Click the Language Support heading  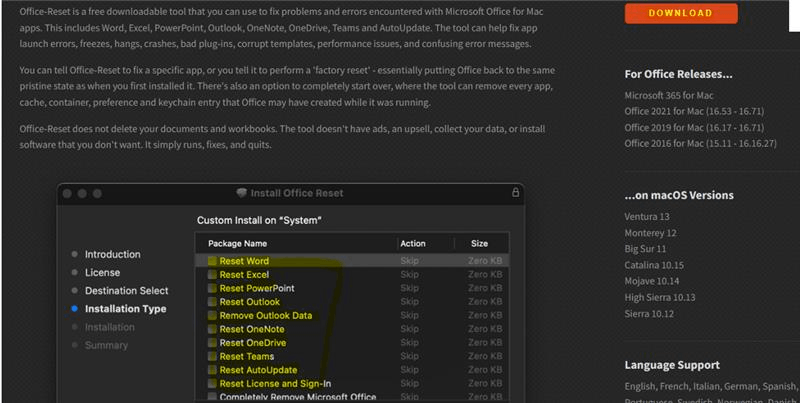(672, 365)
